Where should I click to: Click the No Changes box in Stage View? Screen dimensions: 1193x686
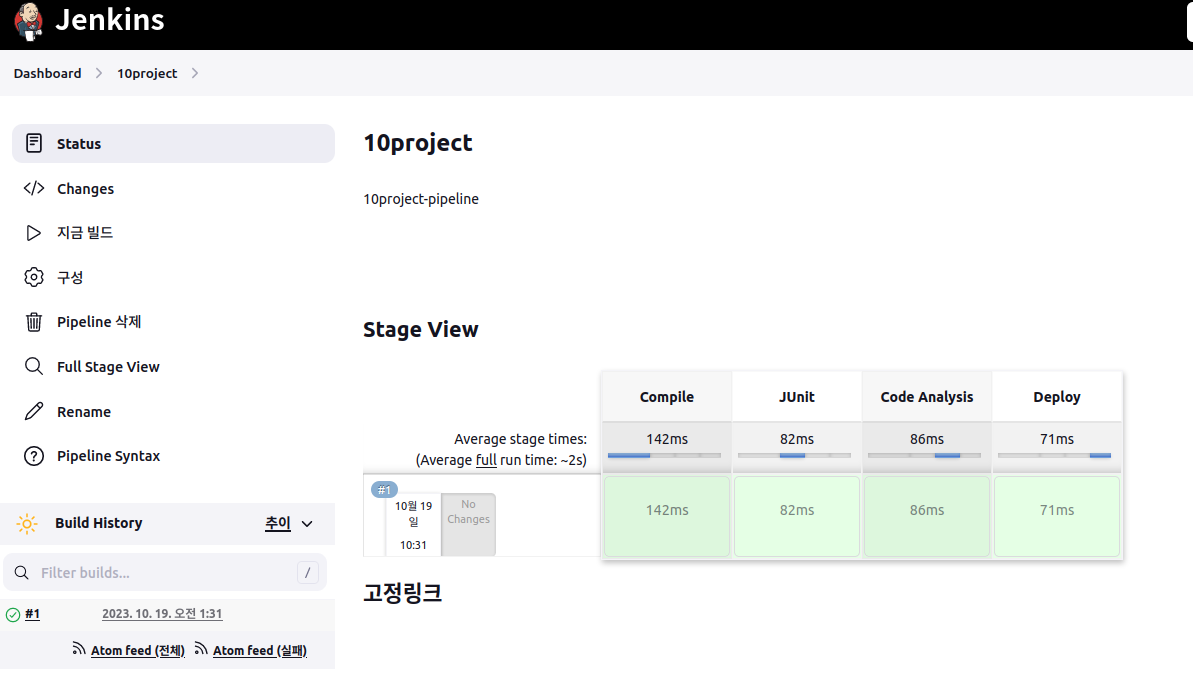(469, 524)
